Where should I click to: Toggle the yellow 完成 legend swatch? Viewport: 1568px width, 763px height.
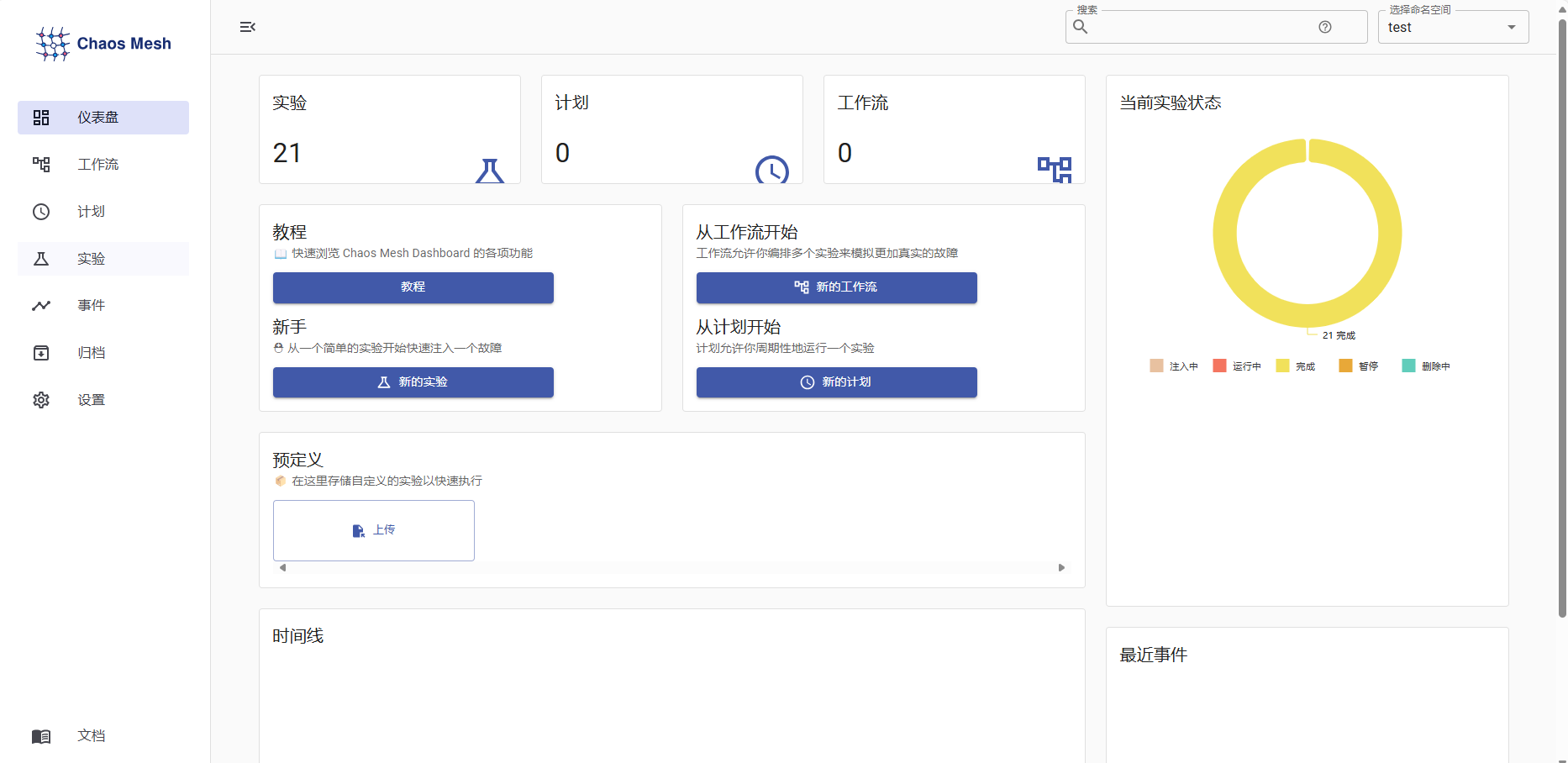click(x=1282, y=366)
